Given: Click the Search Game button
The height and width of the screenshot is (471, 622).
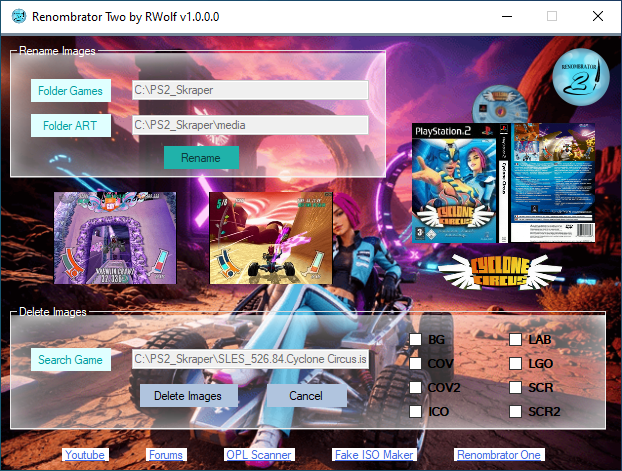Looking at the screenshot, I should point(71,359).
